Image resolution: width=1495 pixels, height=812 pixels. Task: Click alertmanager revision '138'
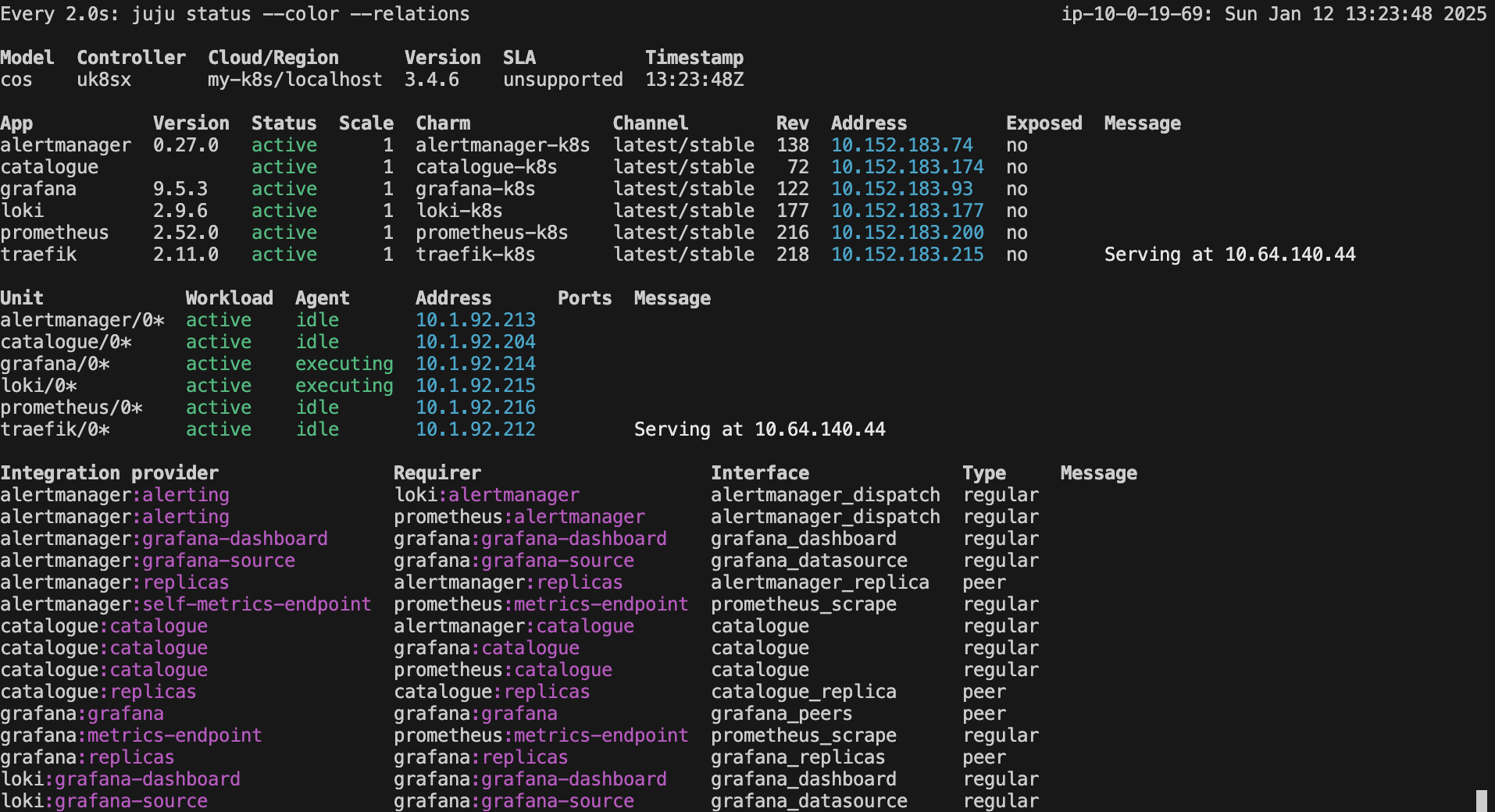point(793,145)
